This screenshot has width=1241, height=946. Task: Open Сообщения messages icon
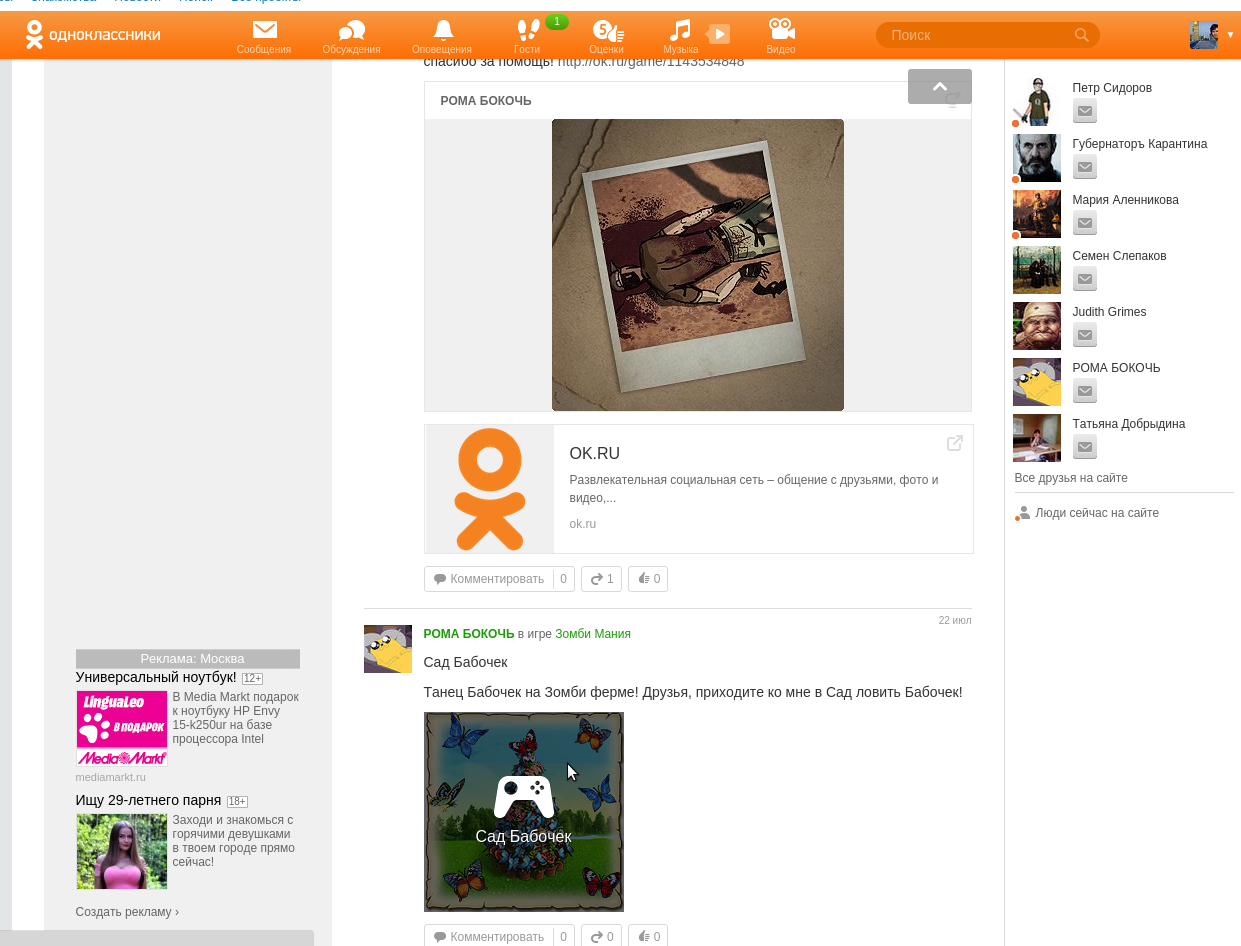pyautogui.click(x=264, y=37)
